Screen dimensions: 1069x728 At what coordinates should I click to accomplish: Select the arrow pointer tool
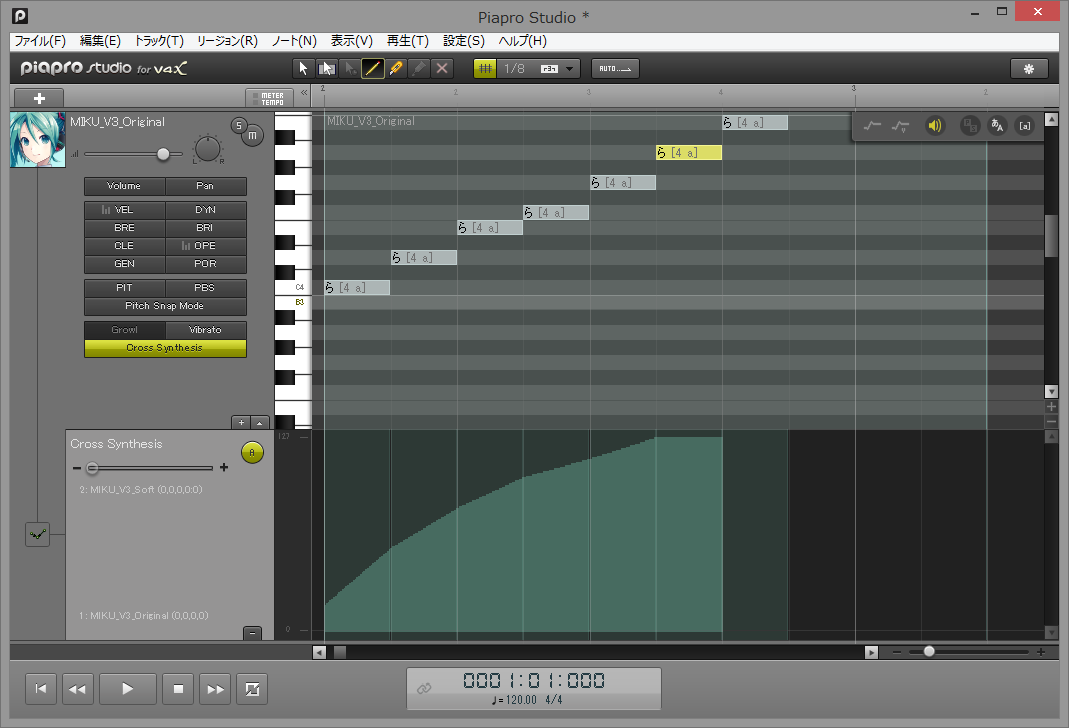(x=303, y=68)
